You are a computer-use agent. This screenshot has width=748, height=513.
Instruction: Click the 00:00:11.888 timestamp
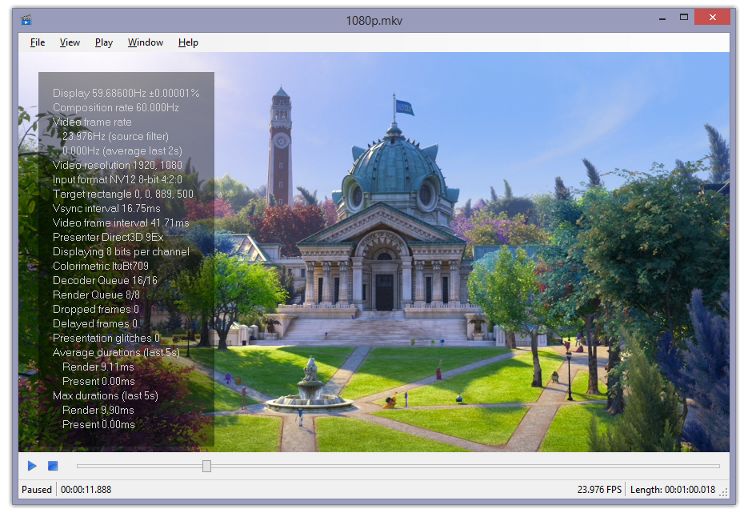click(x=86, y=490)
